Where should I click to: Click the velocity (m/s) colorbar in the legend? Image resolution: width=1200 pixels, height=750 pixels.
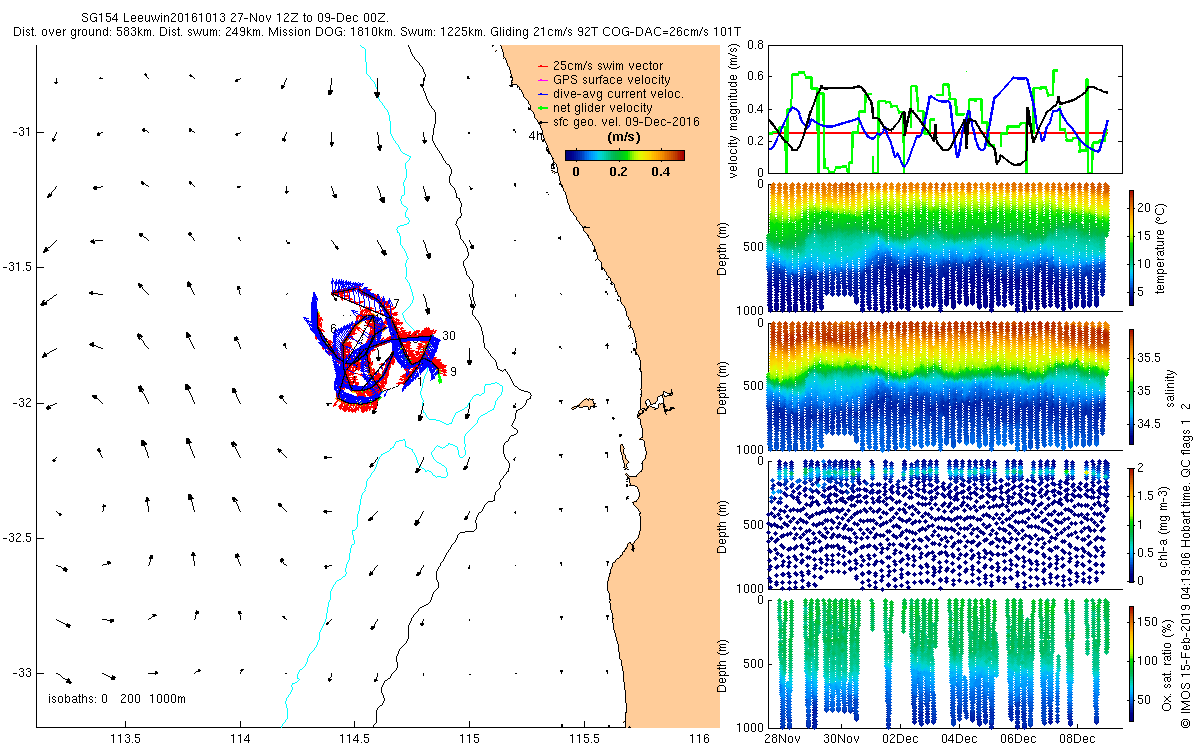point(625,155)
